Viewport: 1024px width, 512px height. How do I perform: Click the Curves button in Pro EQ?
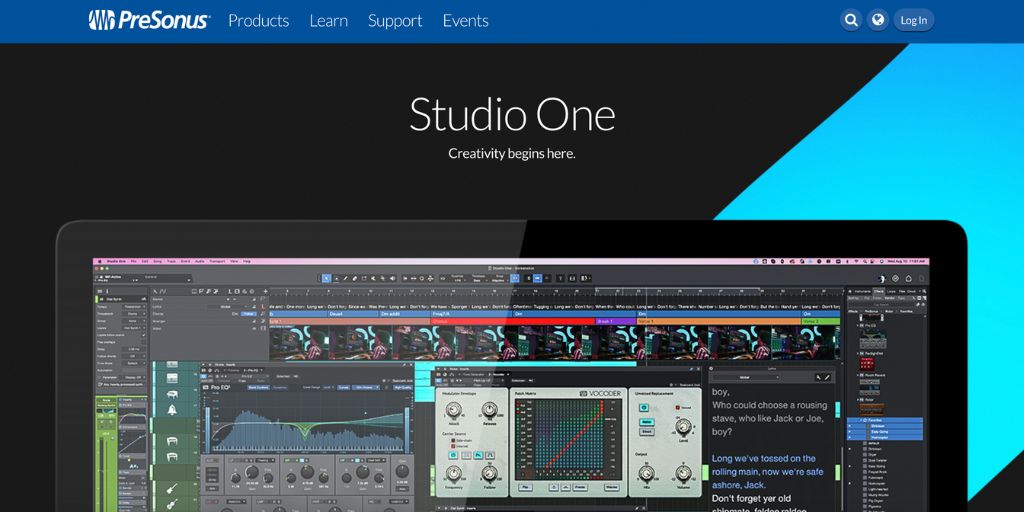tap(344, 388)
